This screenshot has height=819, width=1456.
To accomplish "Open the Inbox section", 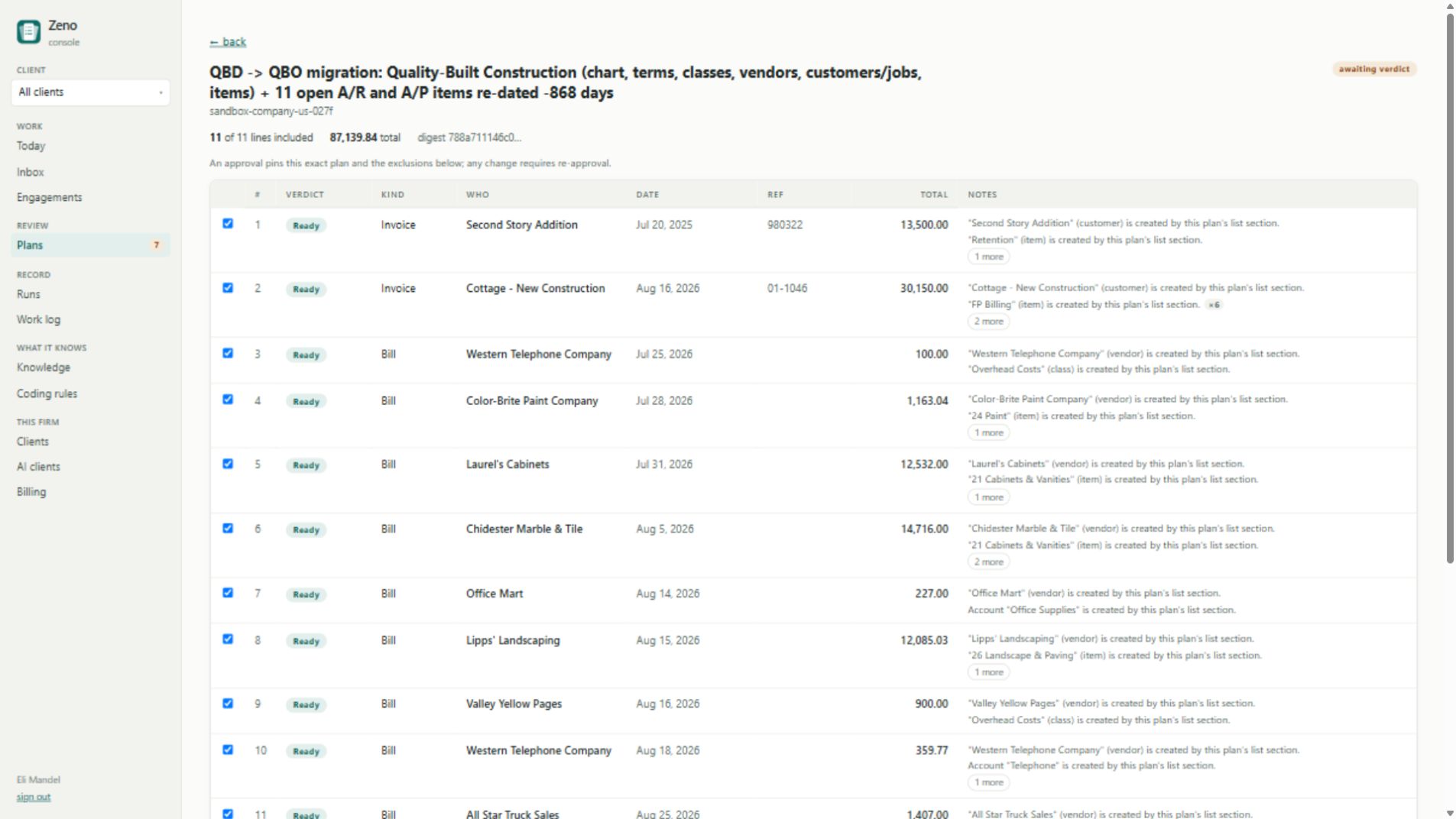I will coord(31,173).
